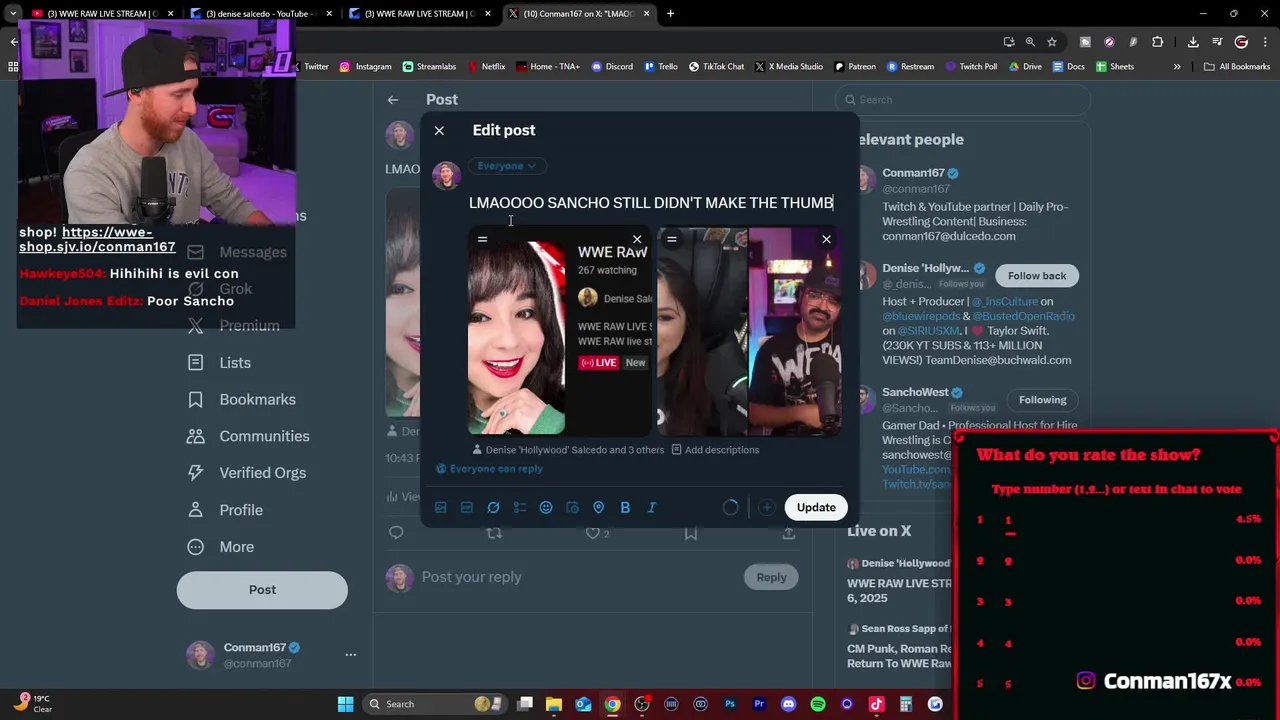Click tagged people Denise 'Hollywood' Salcedo and 3 others
The width and height of the screenshot is (1280, 720).
click(567, 450)
